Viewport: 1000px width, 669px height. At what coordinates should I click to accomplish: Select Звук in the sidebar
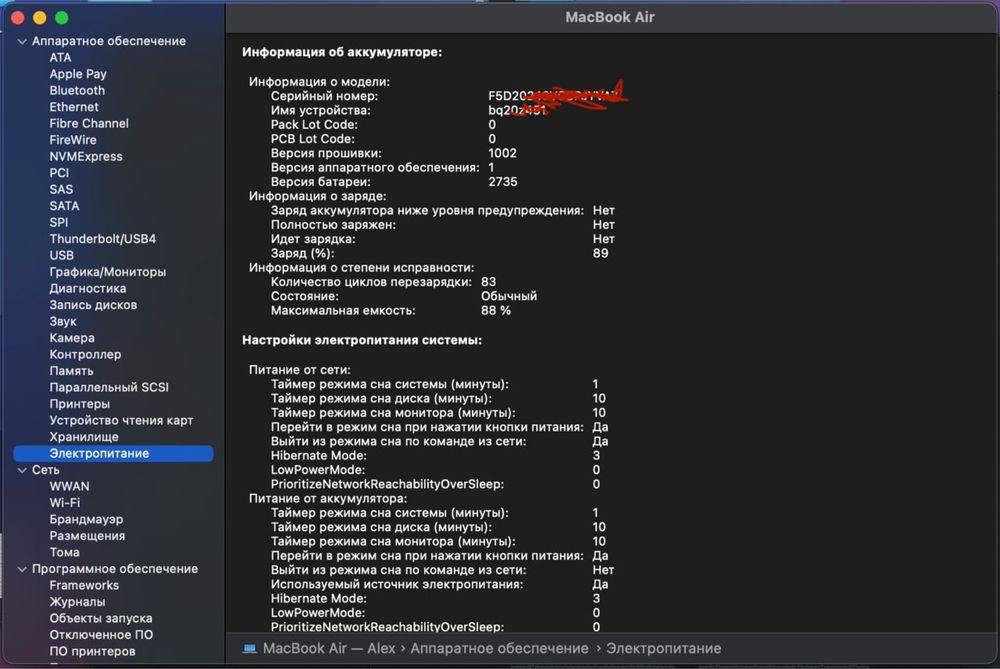[63, 321]
